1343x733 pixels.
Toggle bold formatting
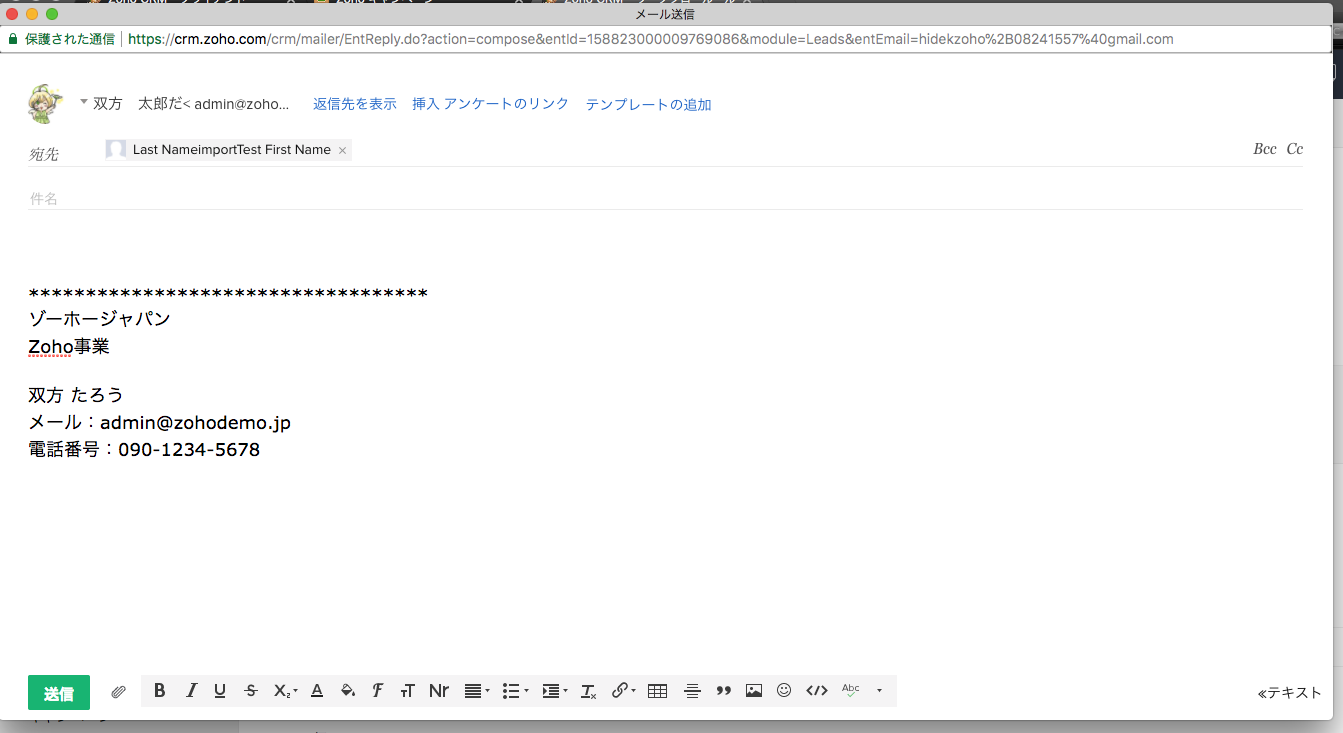point(159,691)
